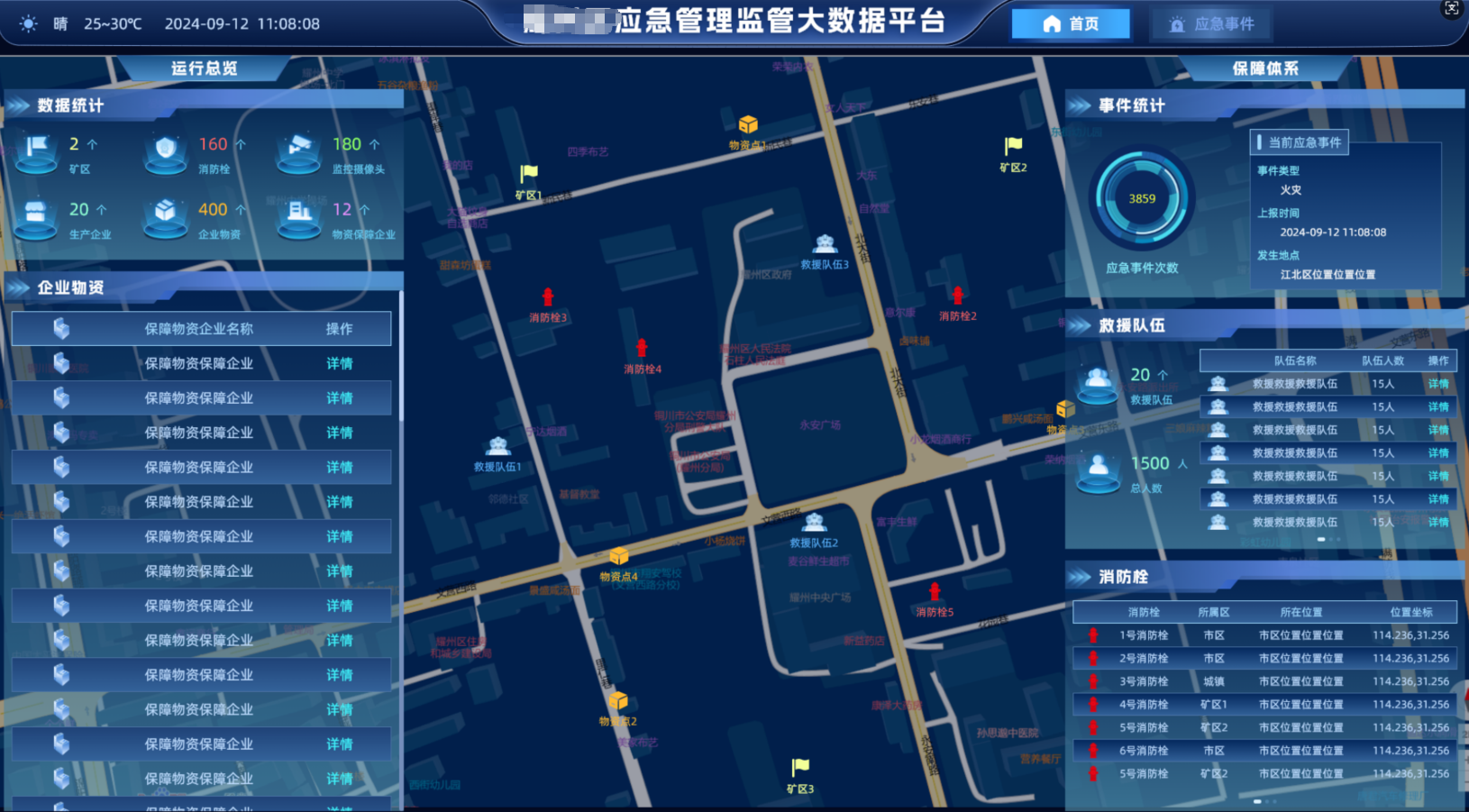Toggle fullscreen with the top-right corner icon
Image resolution: width=1469 pixels, height=812 pixels.
pos(1451,9)
